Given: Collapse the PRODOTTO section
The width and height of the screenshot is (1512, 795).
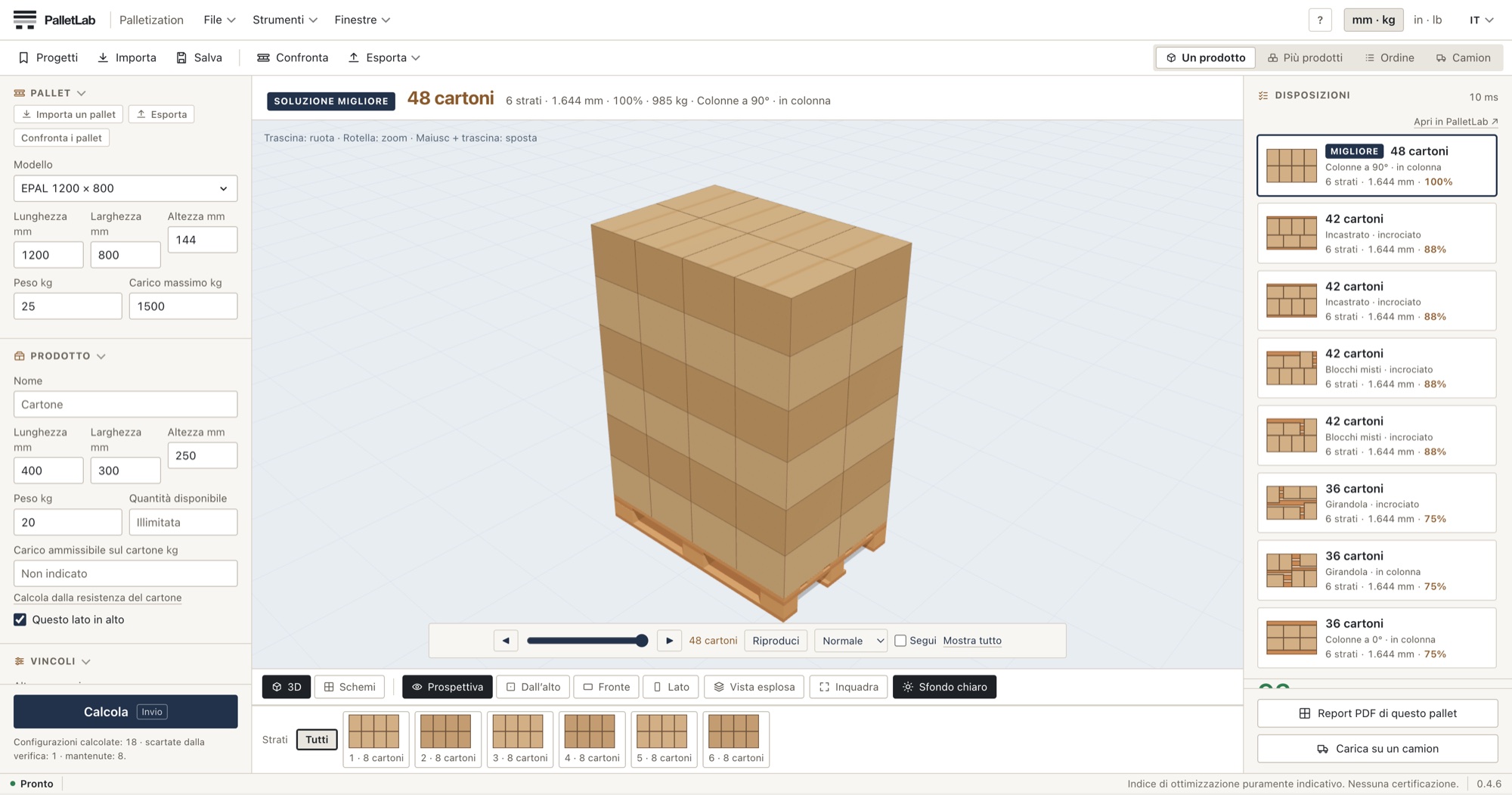Looking at the screenshot, I should tap(60, 356).
